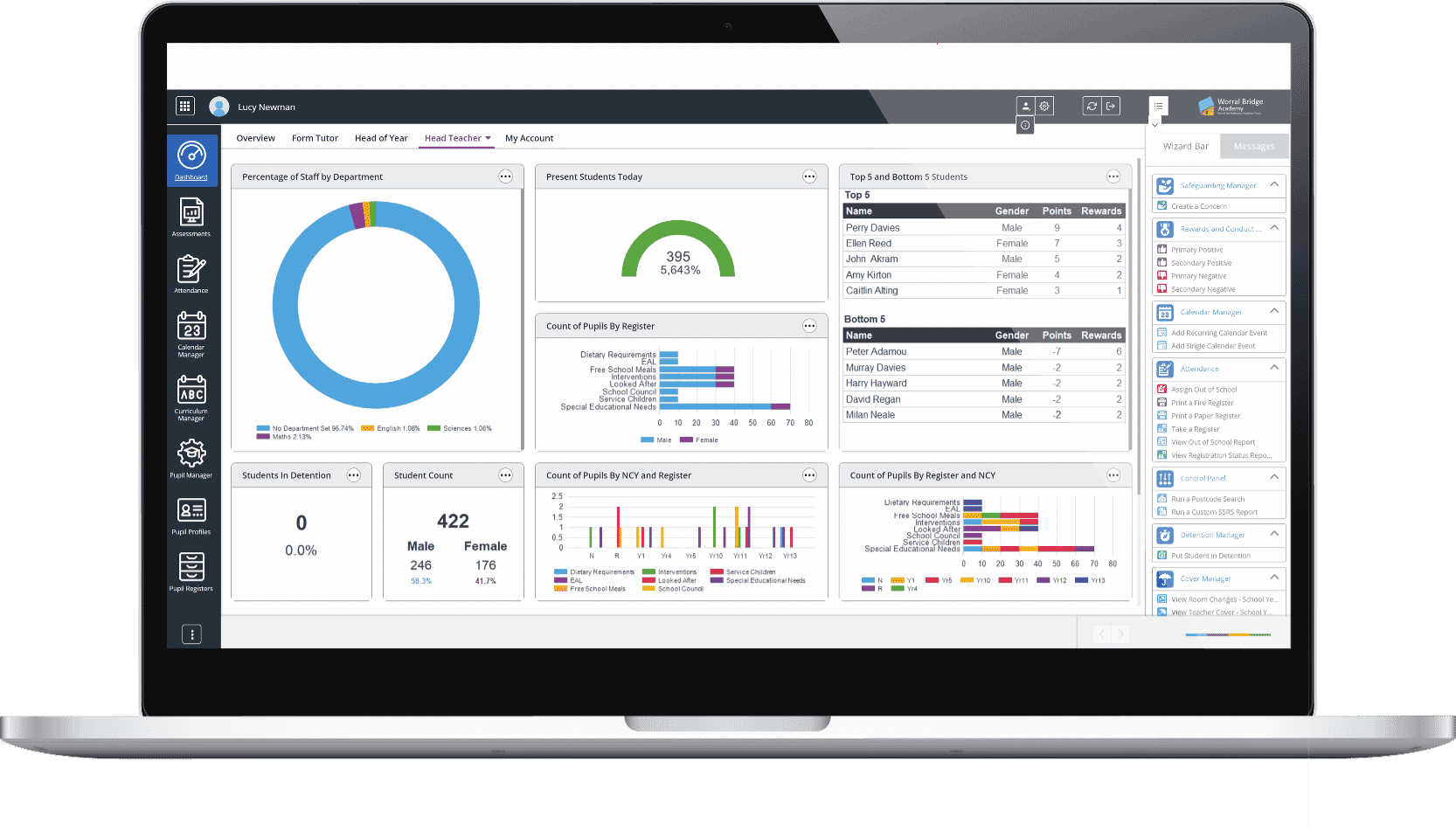Click the user status icon in header
The height and width of the screenshot is (830, 1456).
click(1025, 106)
